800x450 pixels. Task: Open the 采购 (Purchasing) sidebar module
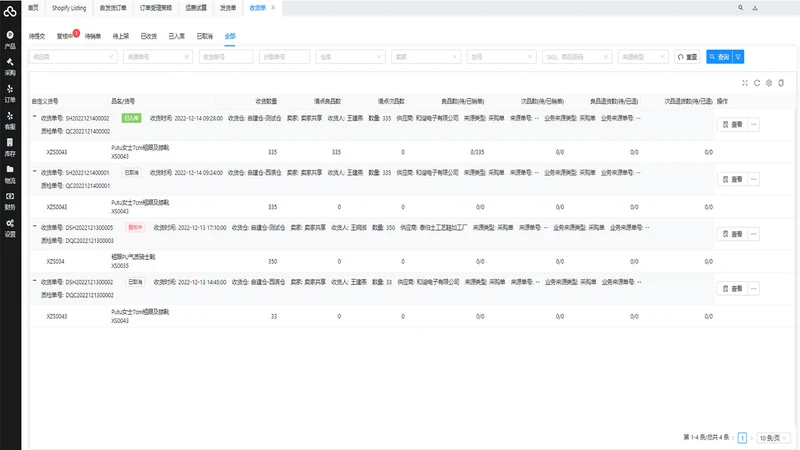10,66
